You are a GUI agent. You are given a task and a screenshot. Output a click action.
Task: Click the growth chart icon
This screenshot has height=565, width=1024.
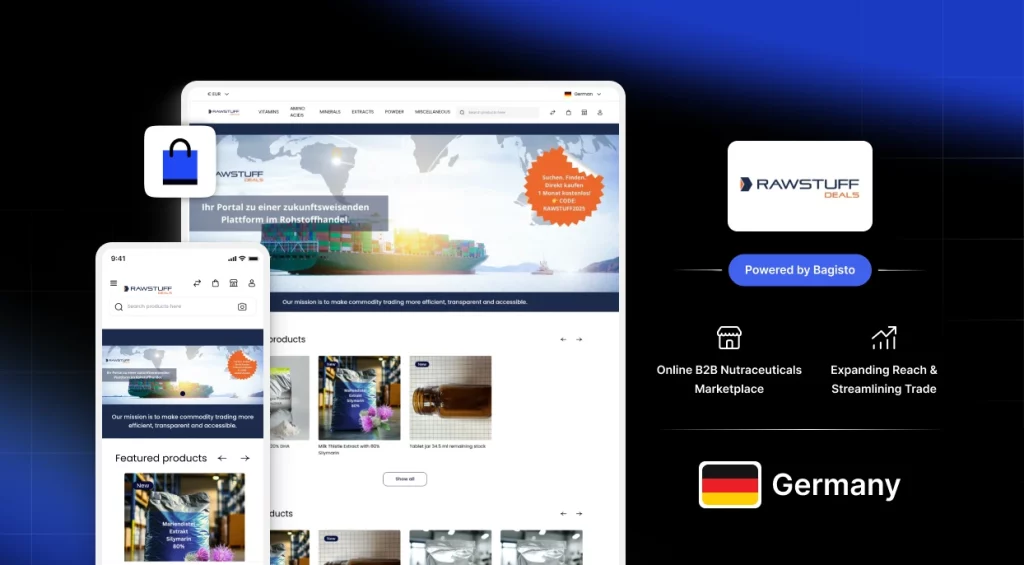coord(884,338)
